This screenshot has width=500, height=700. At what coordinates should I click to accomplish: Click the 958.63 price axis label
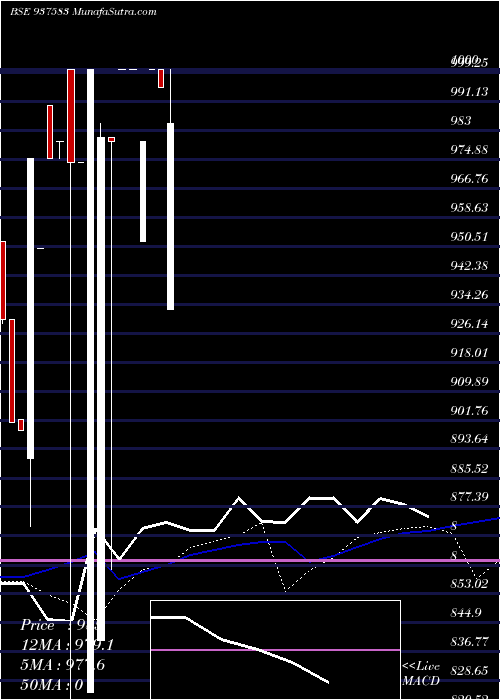(x=469, y=208)
